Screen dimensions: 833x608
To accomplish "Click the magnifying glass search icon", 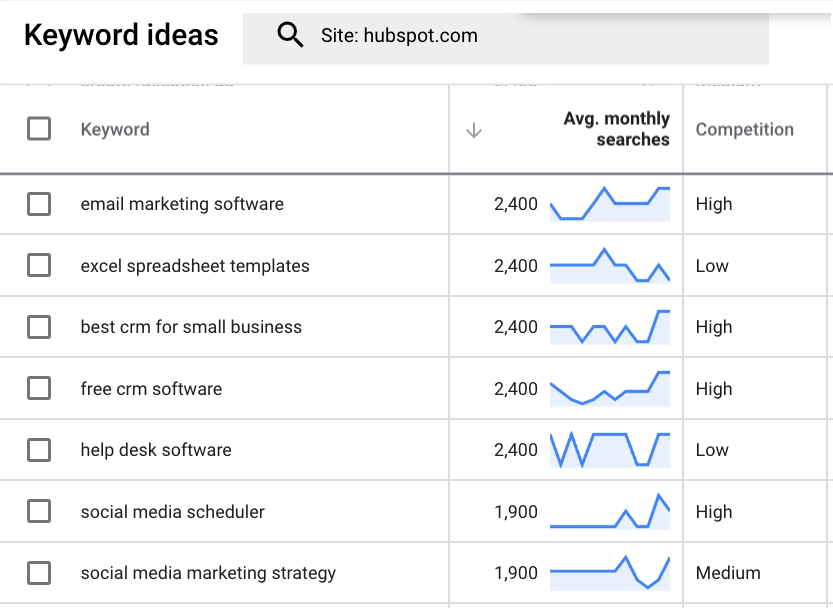I will tap(290, 34).
